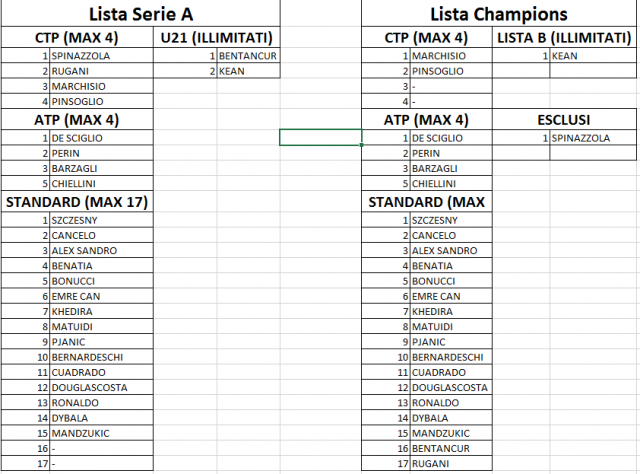Select the RONALDO cell in Serie A Standard

click(x=101, y=403)
